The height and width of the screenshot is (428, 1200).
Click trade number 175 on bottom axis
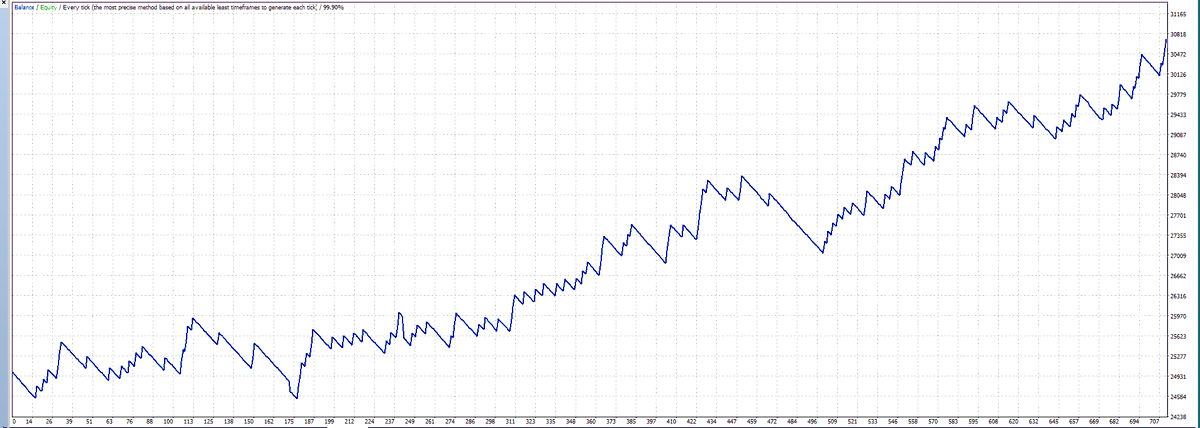click(289, 422)
